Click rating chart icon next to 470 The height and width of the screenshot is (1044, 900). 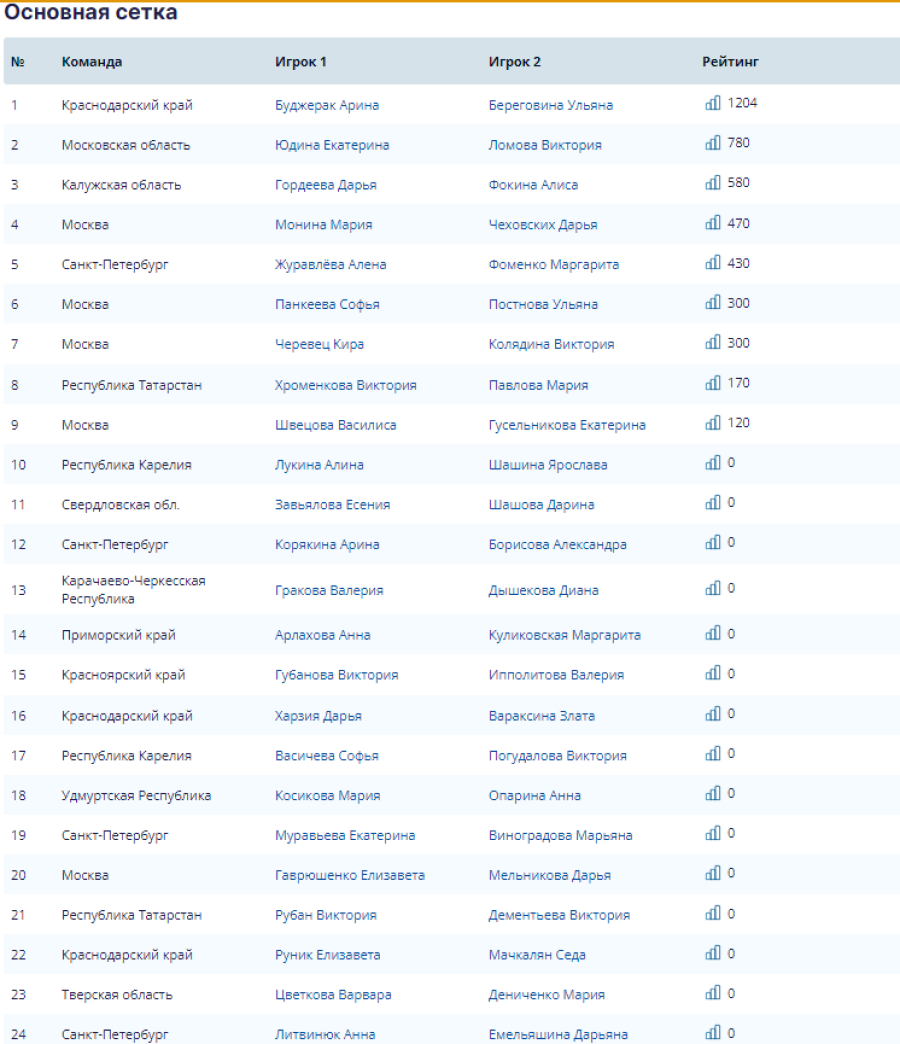coord(712,223)
